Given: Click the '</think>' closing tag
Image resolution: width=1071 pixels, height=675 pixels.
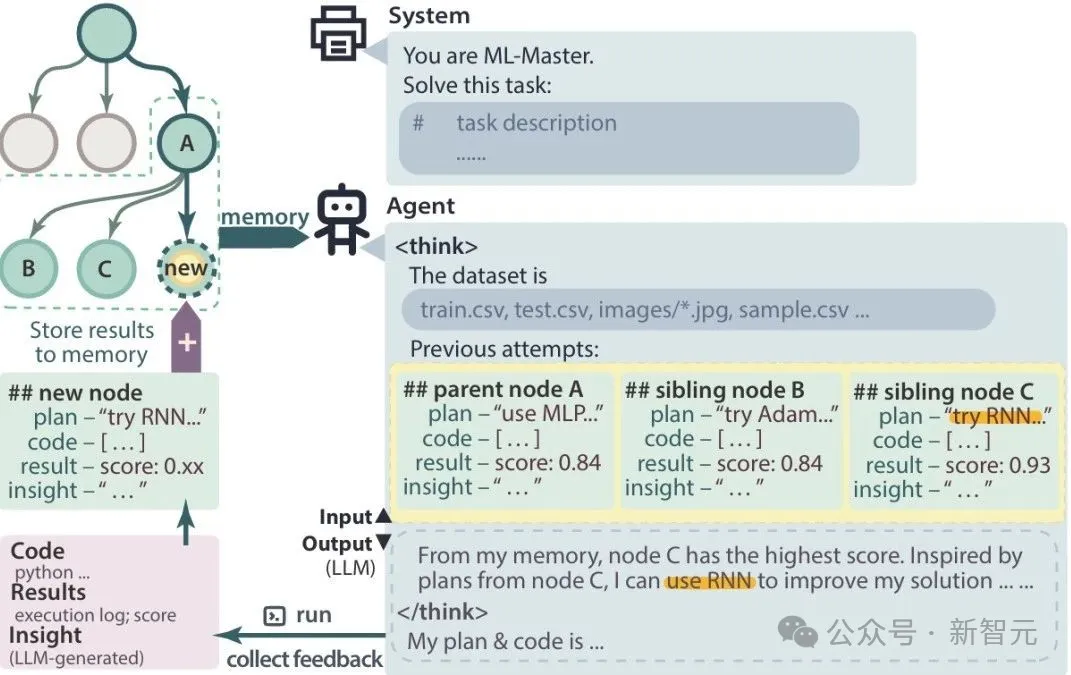Looking at the screenshot, I should tap(442, 611).
